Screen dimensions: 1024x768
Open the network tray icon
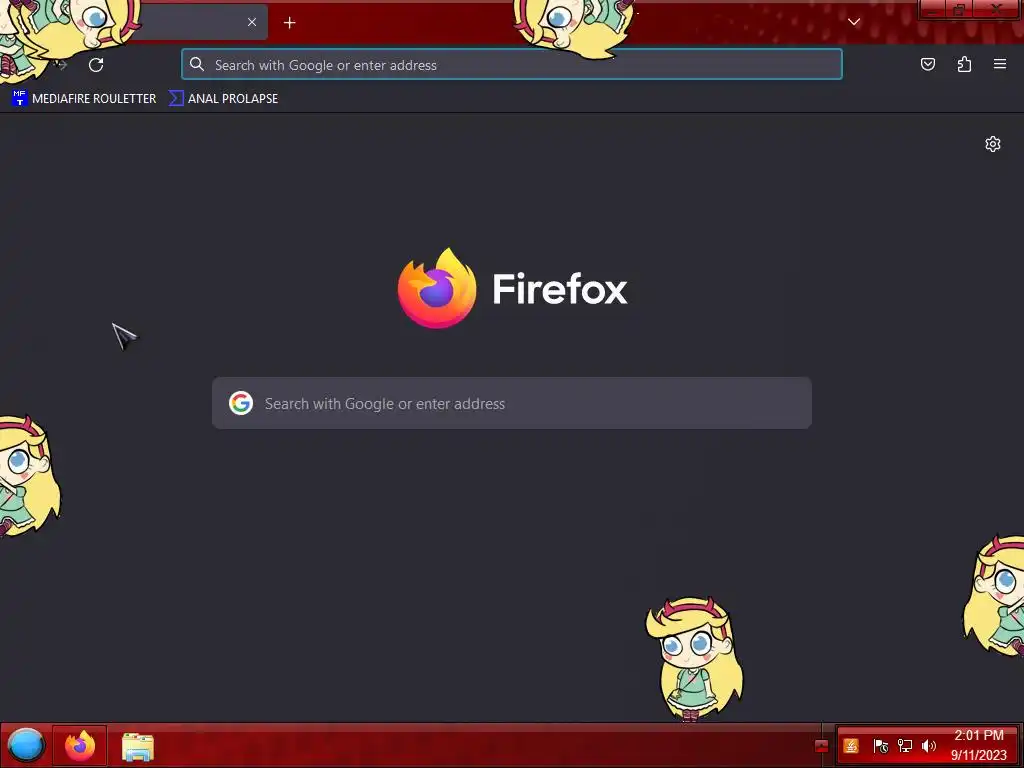[x=904, y=745]
